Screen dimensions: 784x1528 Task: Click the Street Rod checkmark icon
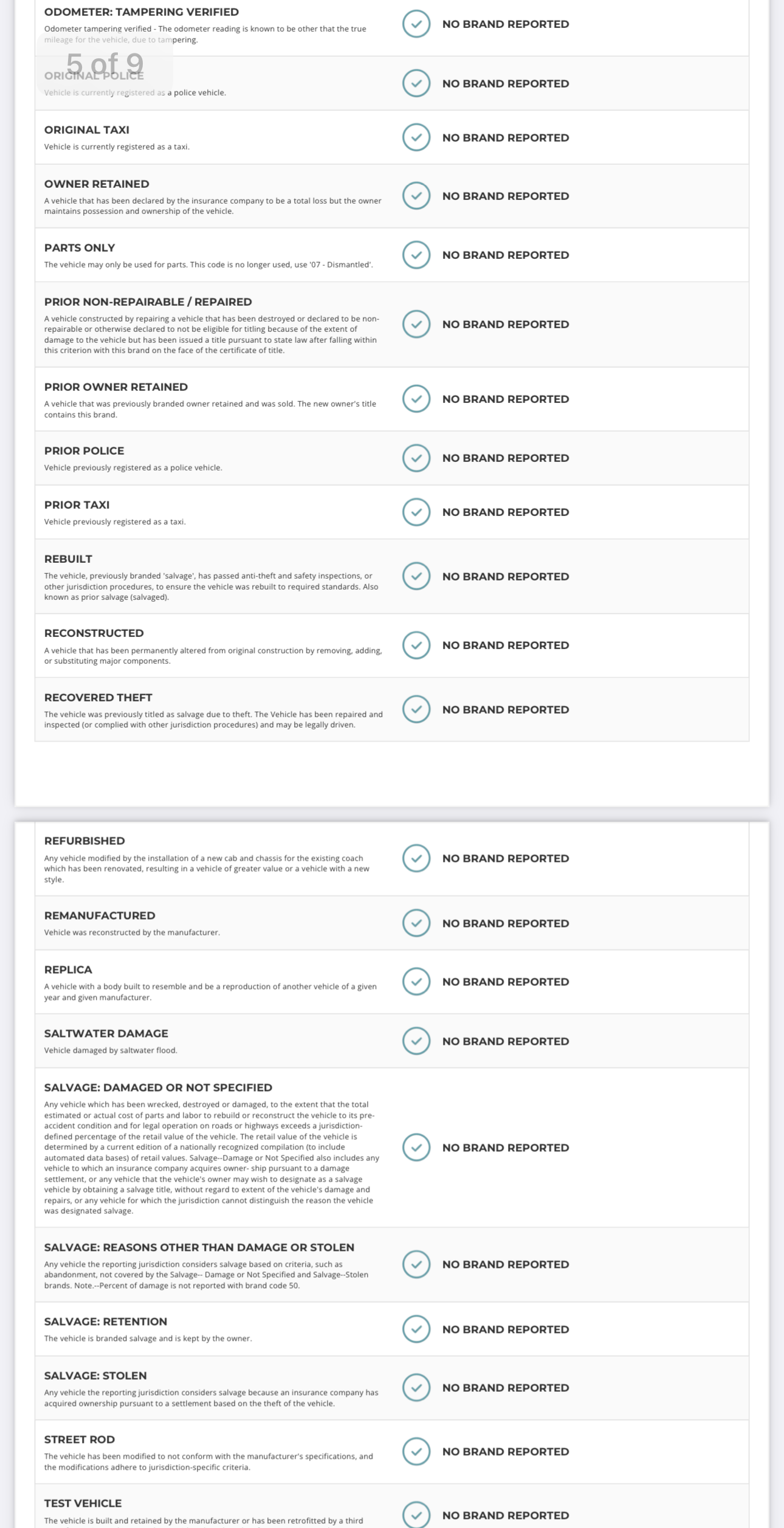click(x=416, y=1451)
